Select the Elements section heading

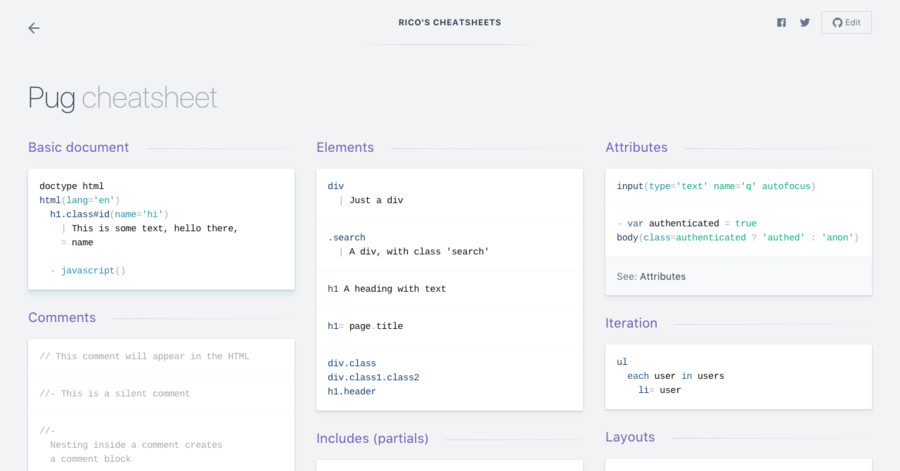pyautogui.click(x=345, y=147)
